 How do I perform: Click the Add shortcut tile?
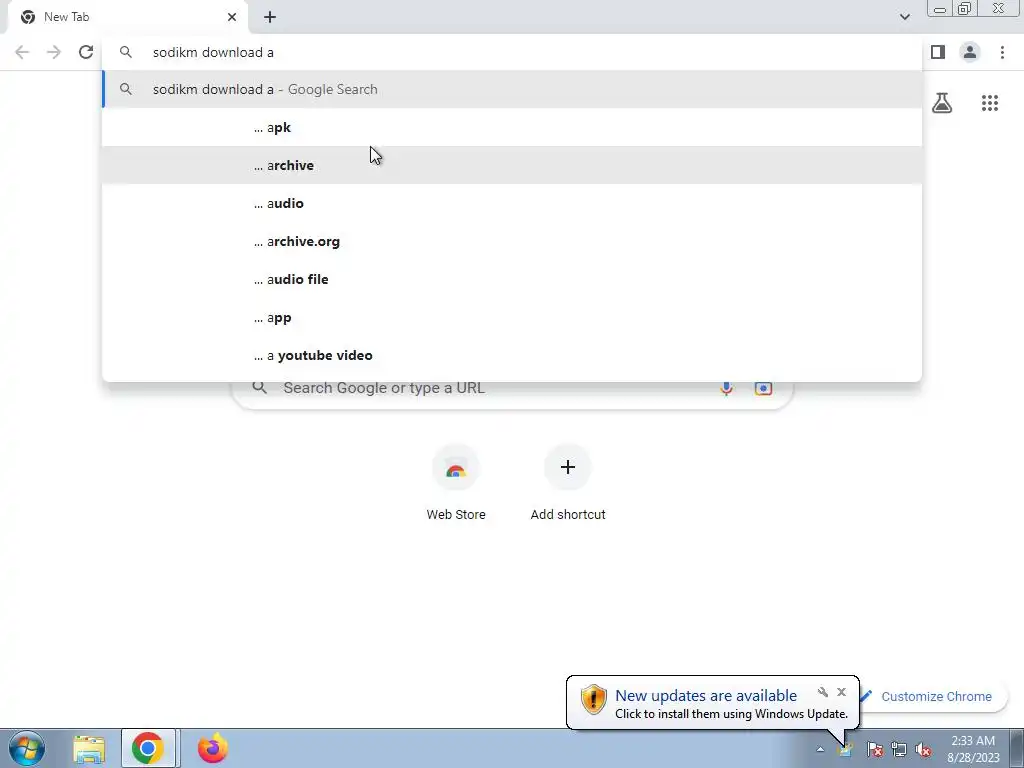point(568,483)
